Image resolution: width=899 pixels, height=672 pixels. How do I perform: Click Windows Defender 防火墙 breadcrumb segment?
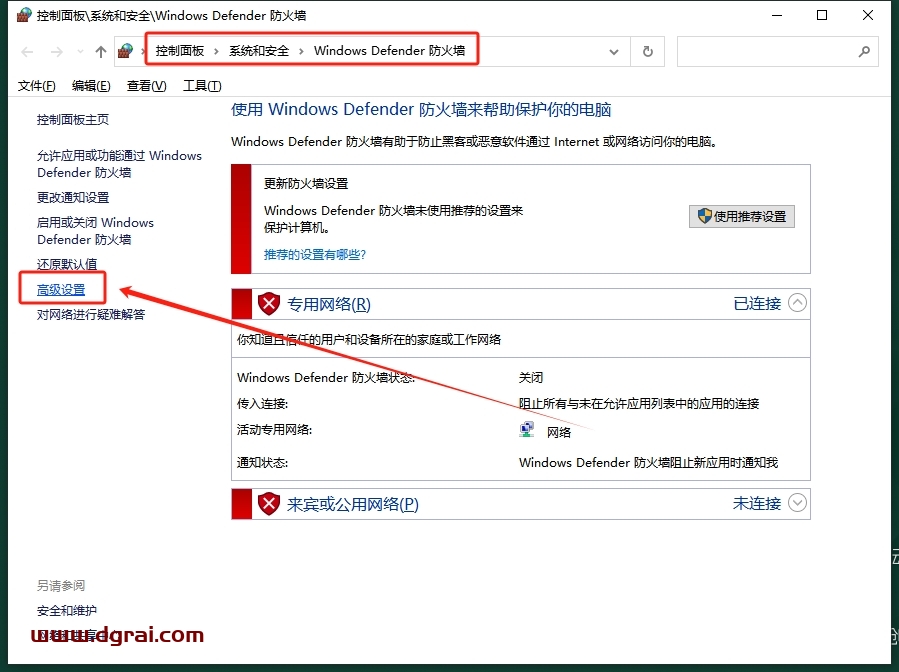(x=389, y=51)
